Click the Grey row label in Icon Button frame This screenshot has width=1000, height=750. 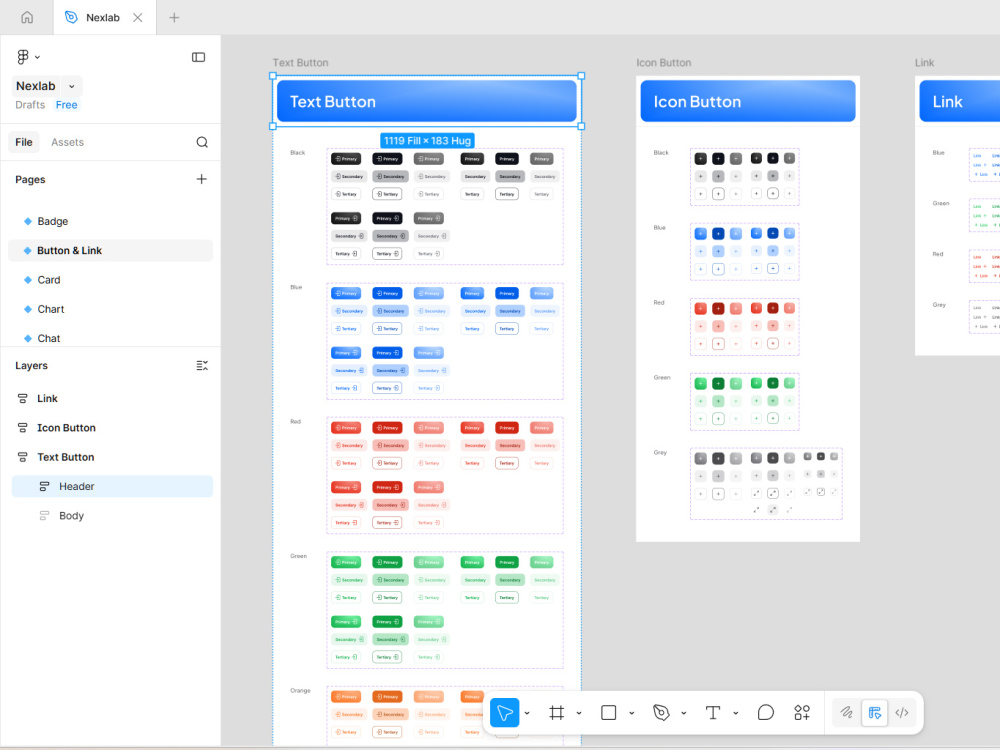[x=660, y=452]
